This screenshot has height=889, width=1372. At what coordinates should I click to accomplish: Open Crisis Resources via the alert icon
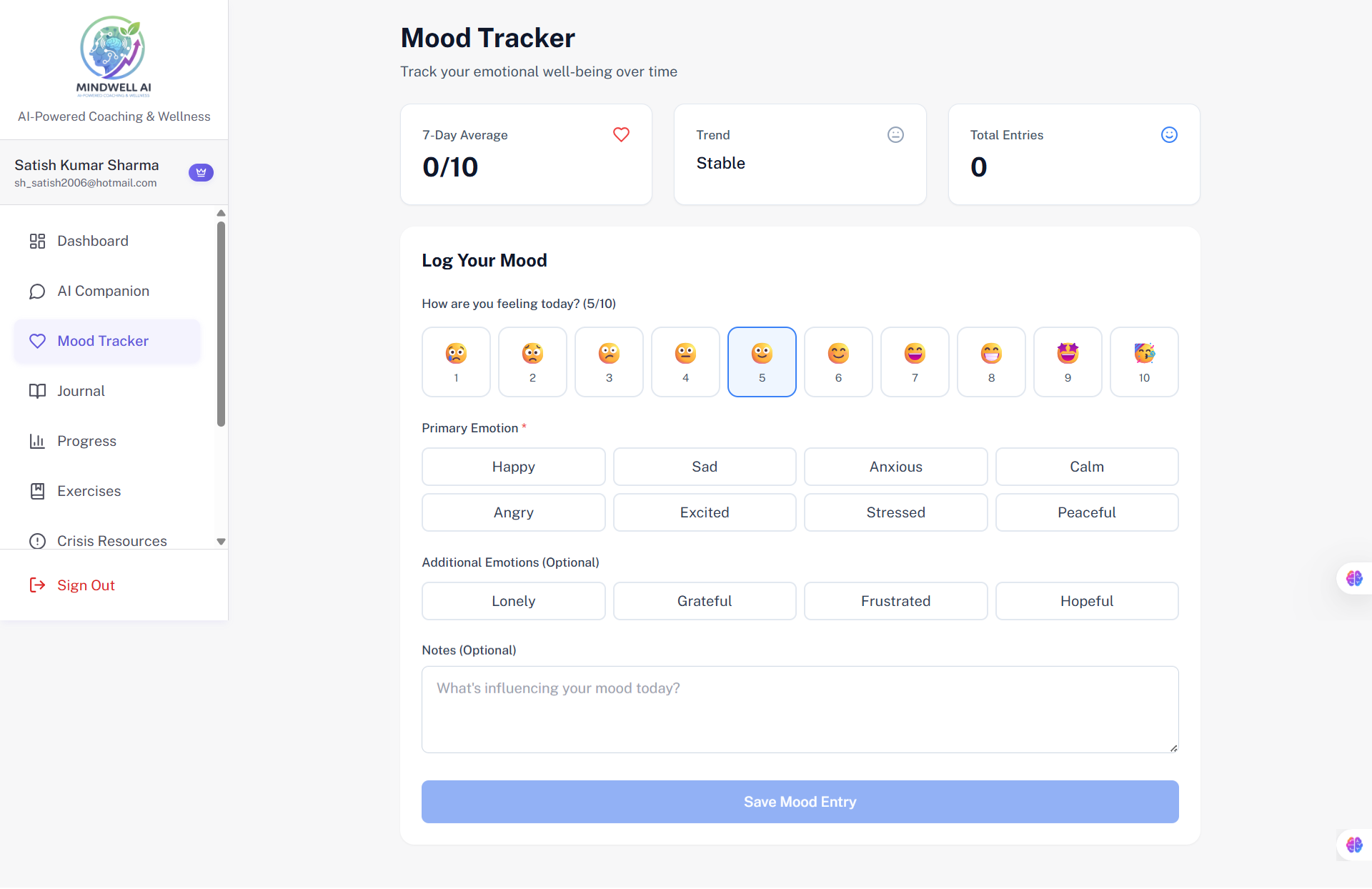[38, 541]
